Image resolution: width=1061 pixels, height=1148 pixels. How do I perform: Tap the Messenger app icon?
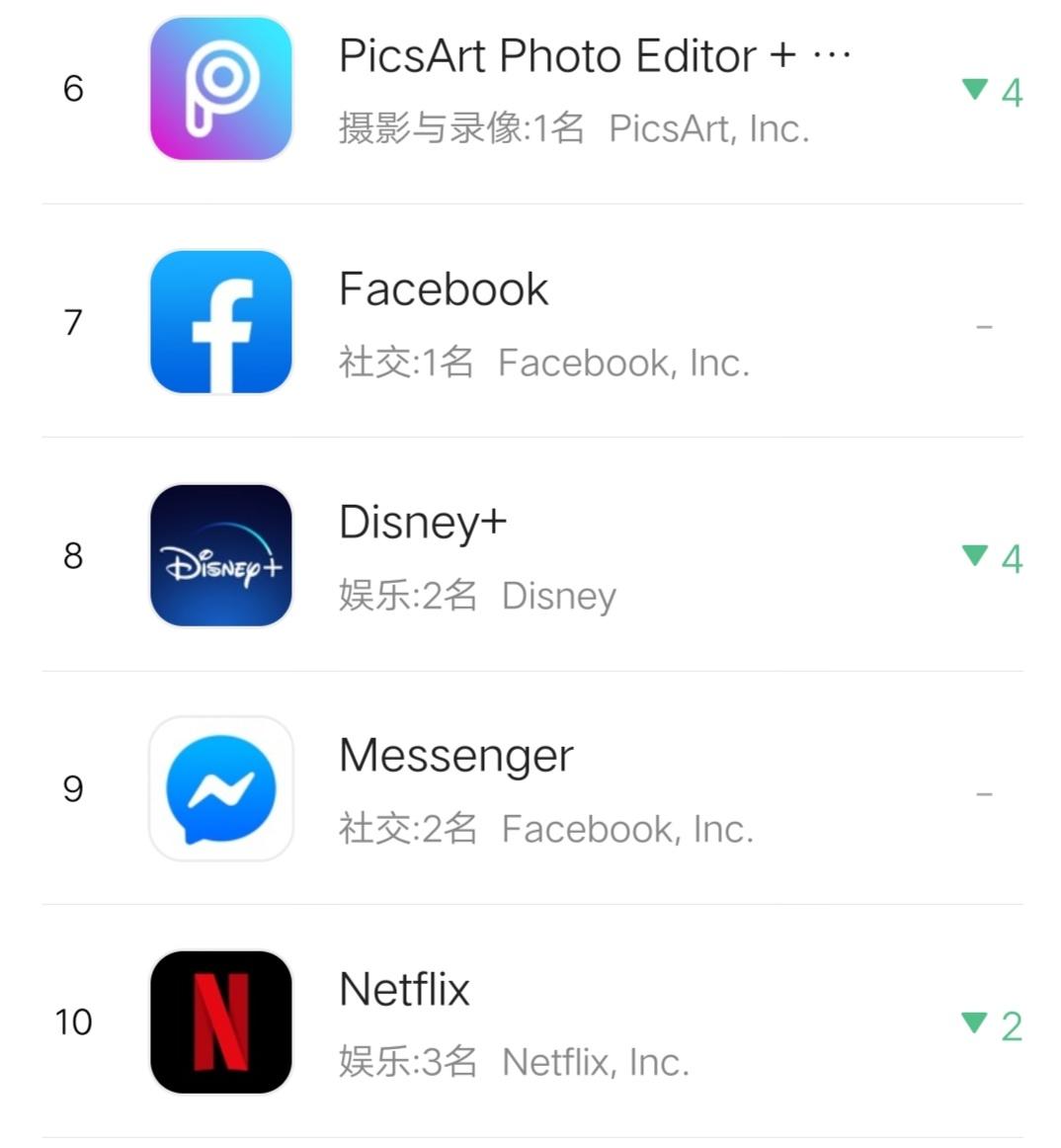click(221, 788)
